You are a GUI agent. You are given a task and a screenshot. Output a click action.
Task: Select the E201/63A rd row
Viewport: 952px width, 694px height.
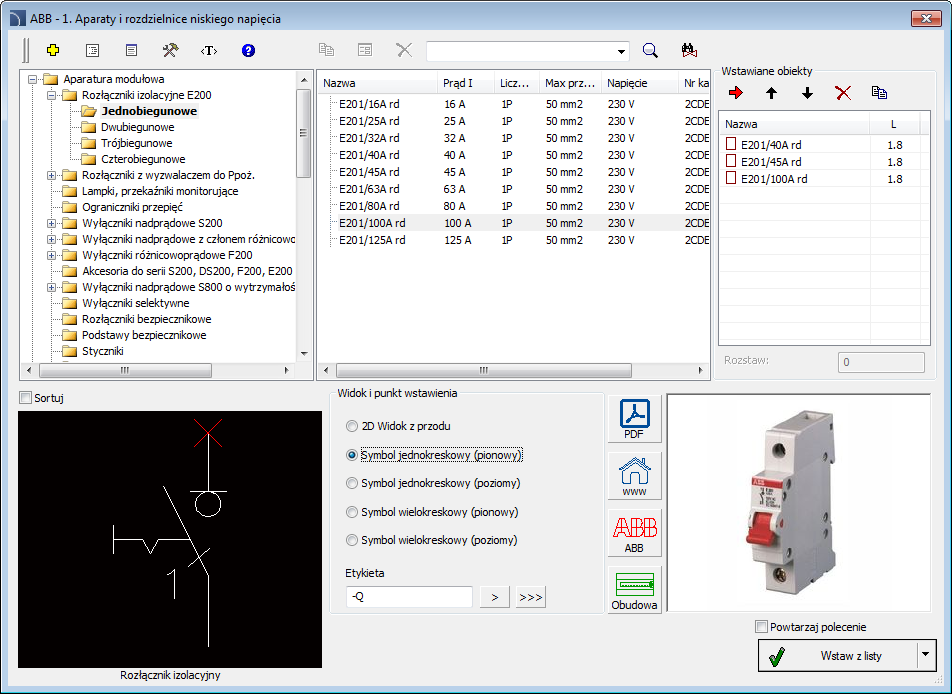pos(514,189)
